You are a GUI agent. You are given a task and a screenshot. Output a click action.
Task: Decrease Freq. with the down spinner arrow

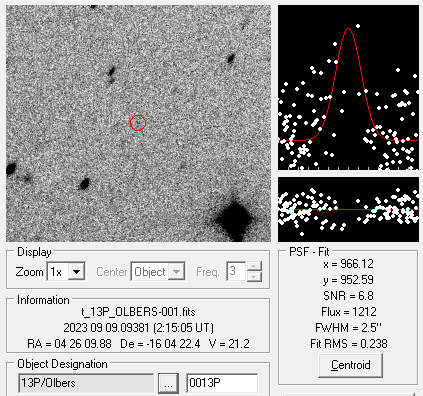254,277
